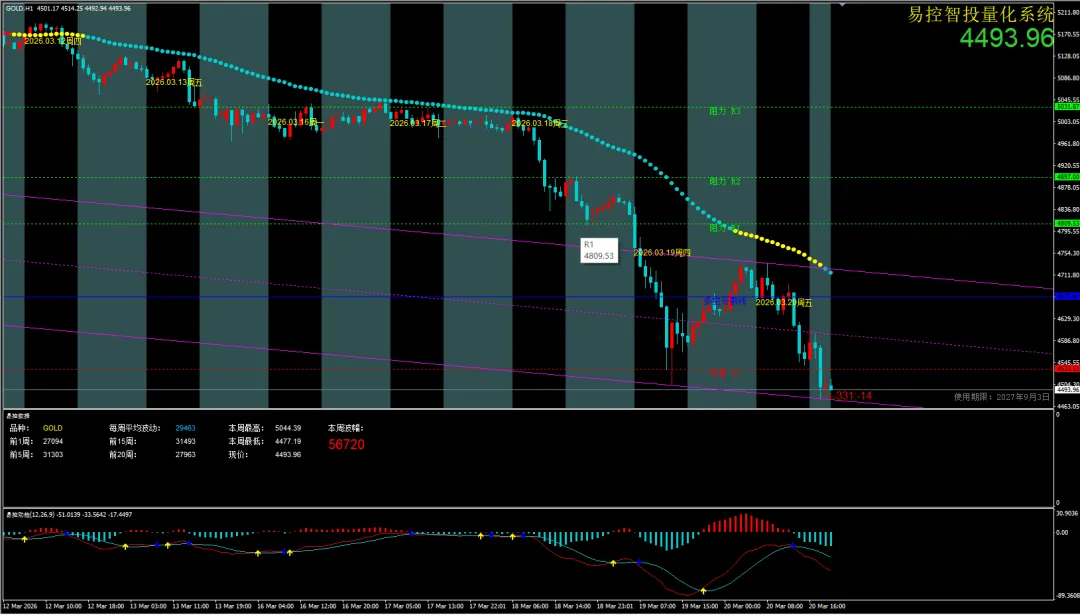Select the 2026.03.16 周一 date label
Screen dimensions: 1080x615
pyautogui.click(x=296, y=122)
